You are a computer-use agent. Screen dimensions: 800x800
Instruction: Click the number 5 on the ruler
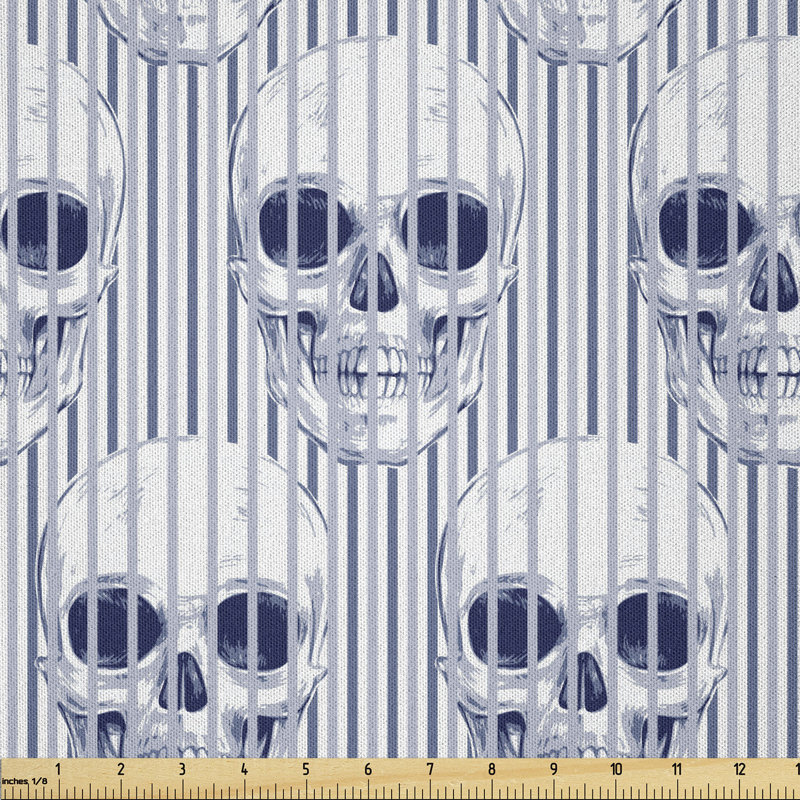click(306, 769)
